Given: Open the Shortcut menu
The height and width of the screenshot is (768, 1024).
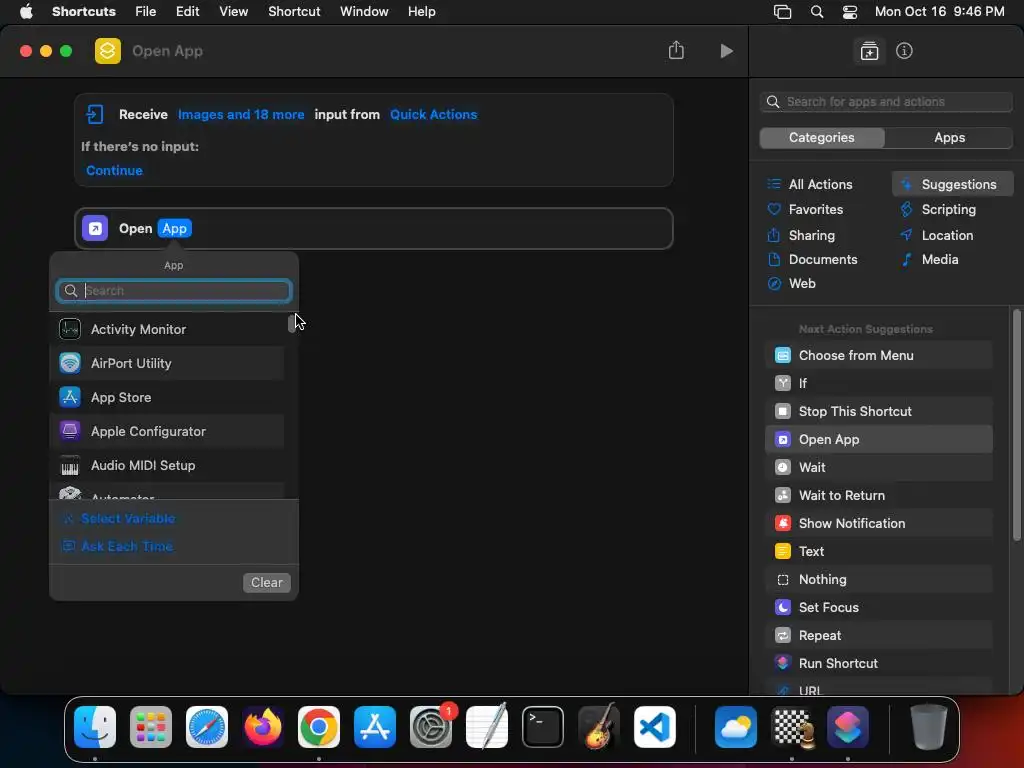Looking at the screenshot, I should (294, 12).
